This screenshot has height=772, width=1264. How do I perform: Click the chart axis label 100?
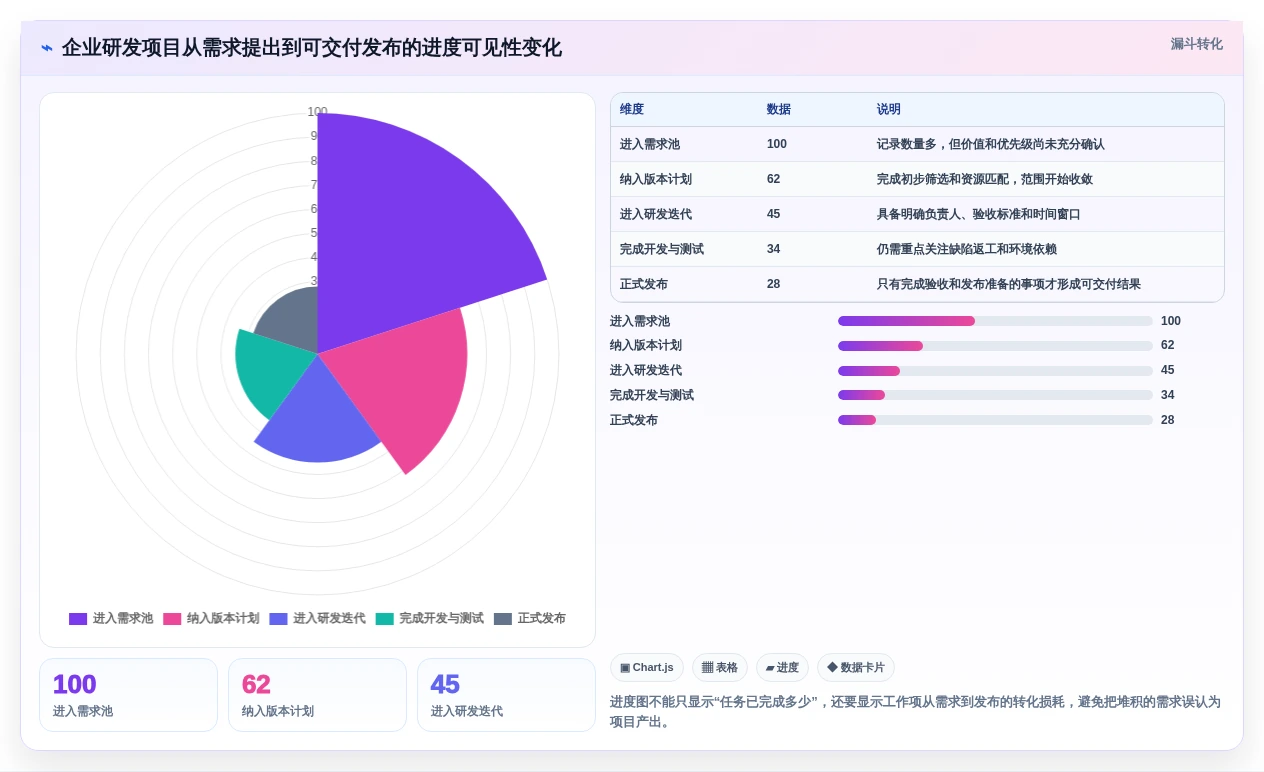[317, 112]
